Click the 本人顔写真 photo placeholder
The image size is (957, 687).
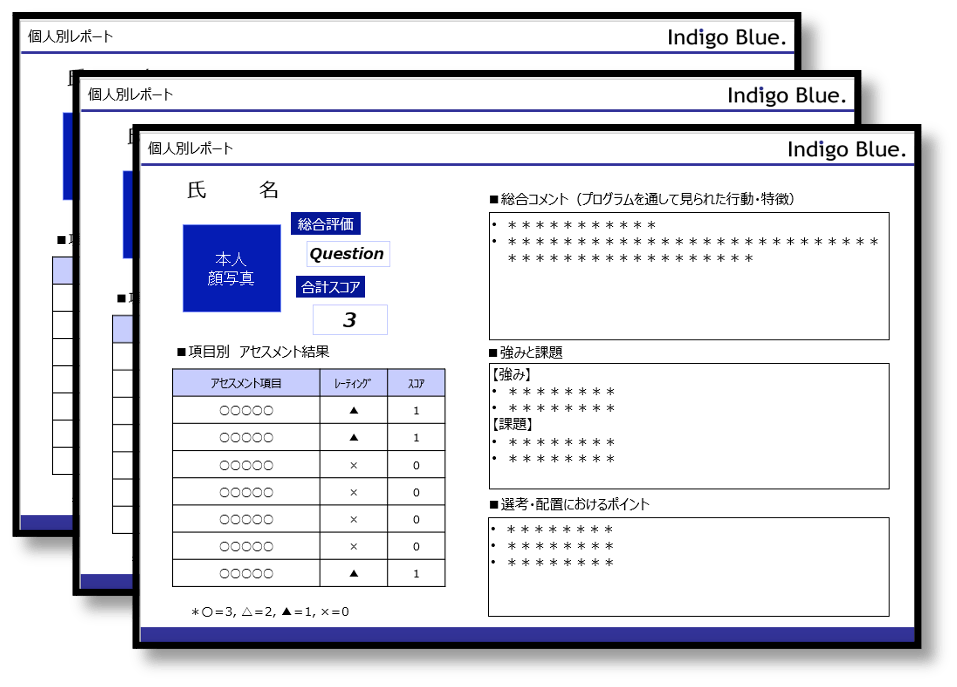(231, 268)
